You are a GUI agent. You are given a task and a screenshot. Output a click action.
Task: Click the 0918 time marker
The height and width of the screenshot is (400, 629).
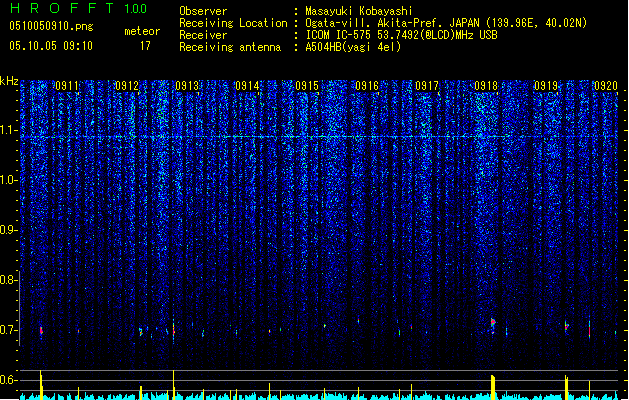486,86
